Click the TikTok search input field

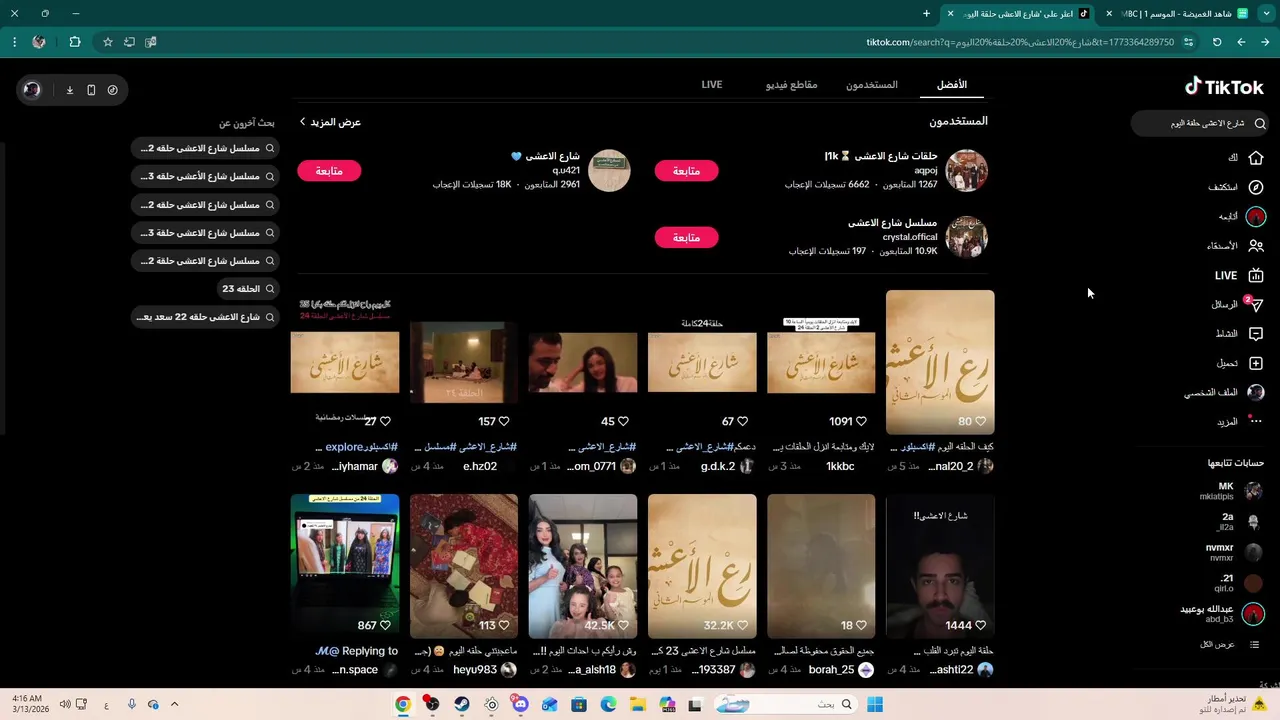click(x=1200, y=123)
